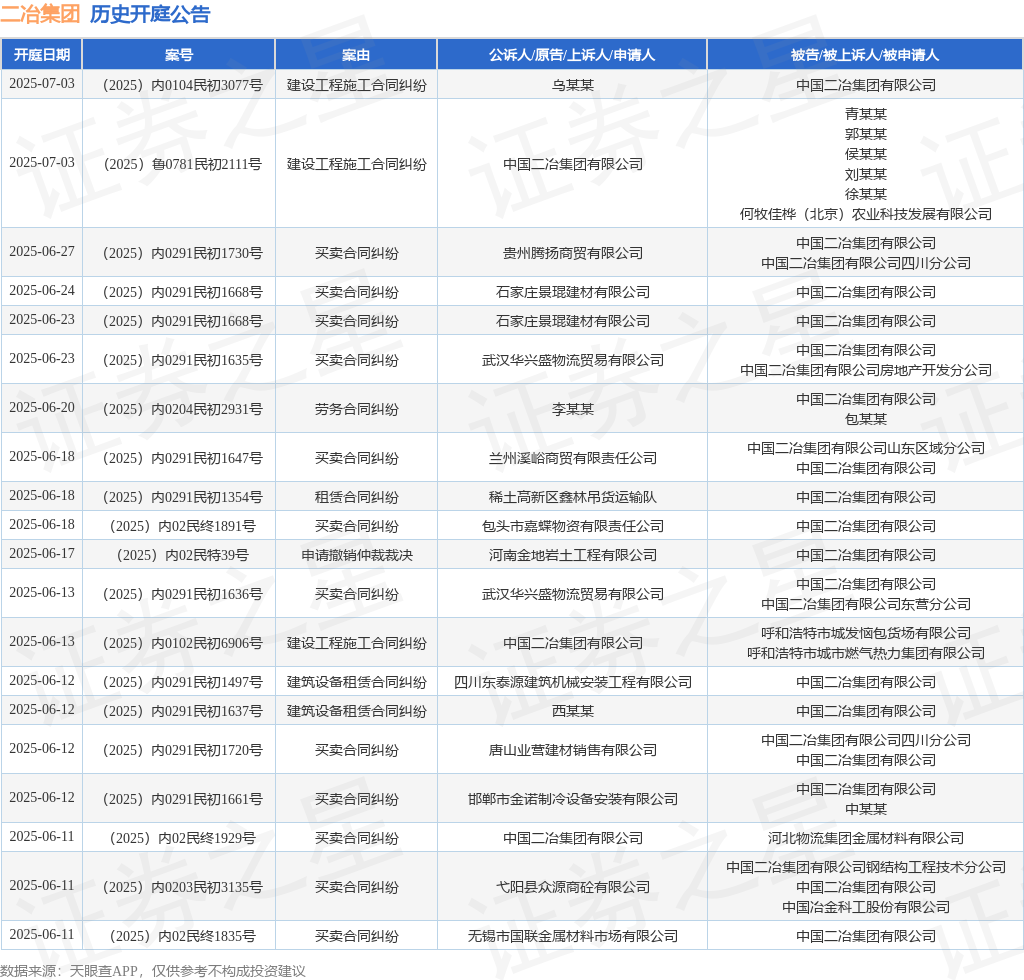Image resolution: width=1024 pixels, height=980 pixels.
Task: Click defendant 何牧佳桦(北京)农业科技发展有限公司
Action: pos(866,214)
